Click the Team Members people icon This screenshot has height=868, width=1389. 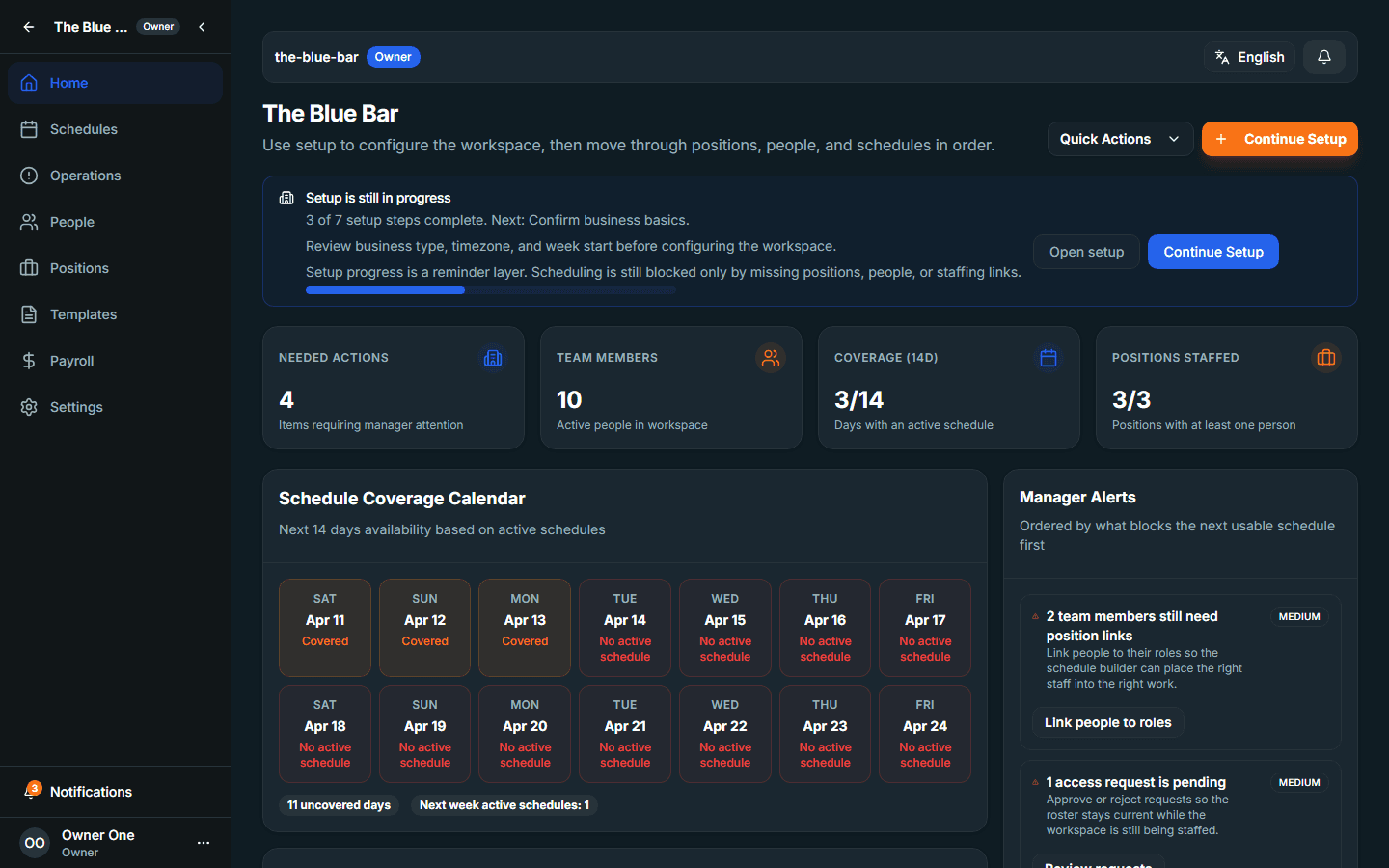click(x=771, y=358)
